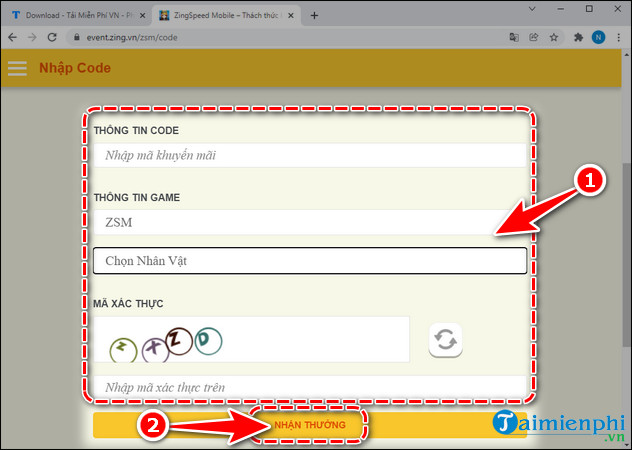This screenshot has height=450, width=632.
Task: Maximize the browser window
Action: coord(589,9)
